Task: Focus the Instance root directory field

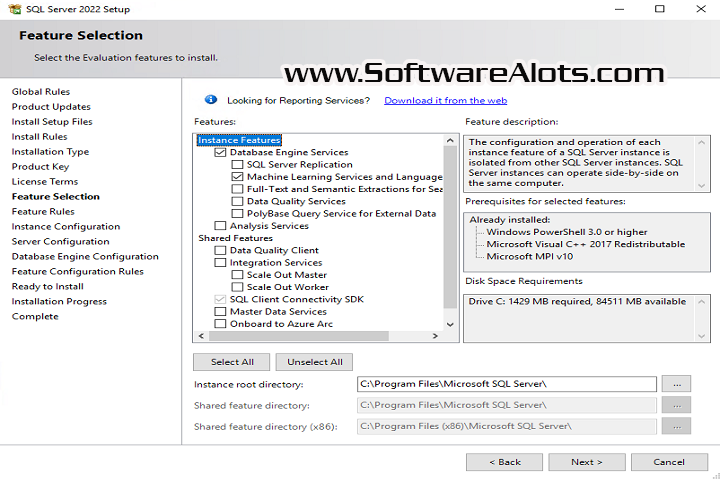Action: [506, 384]
